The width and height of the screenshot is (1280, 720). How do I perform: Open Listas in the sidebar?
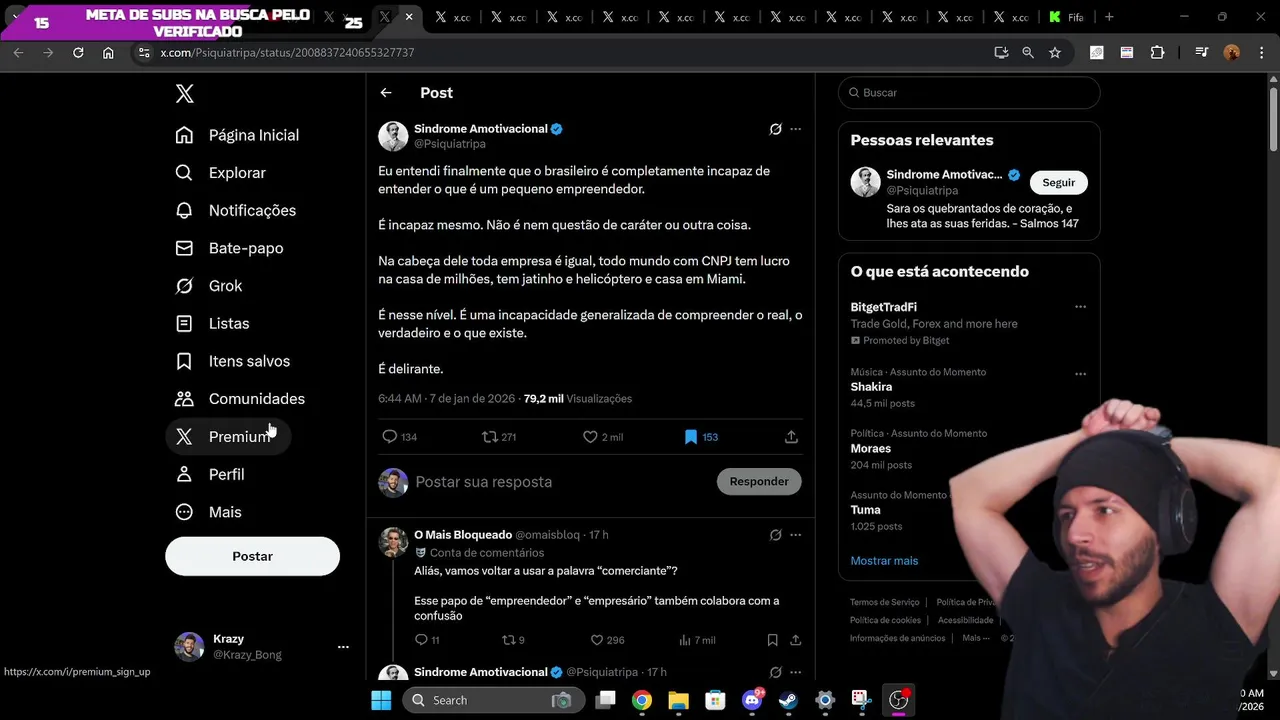pos(212,324)
